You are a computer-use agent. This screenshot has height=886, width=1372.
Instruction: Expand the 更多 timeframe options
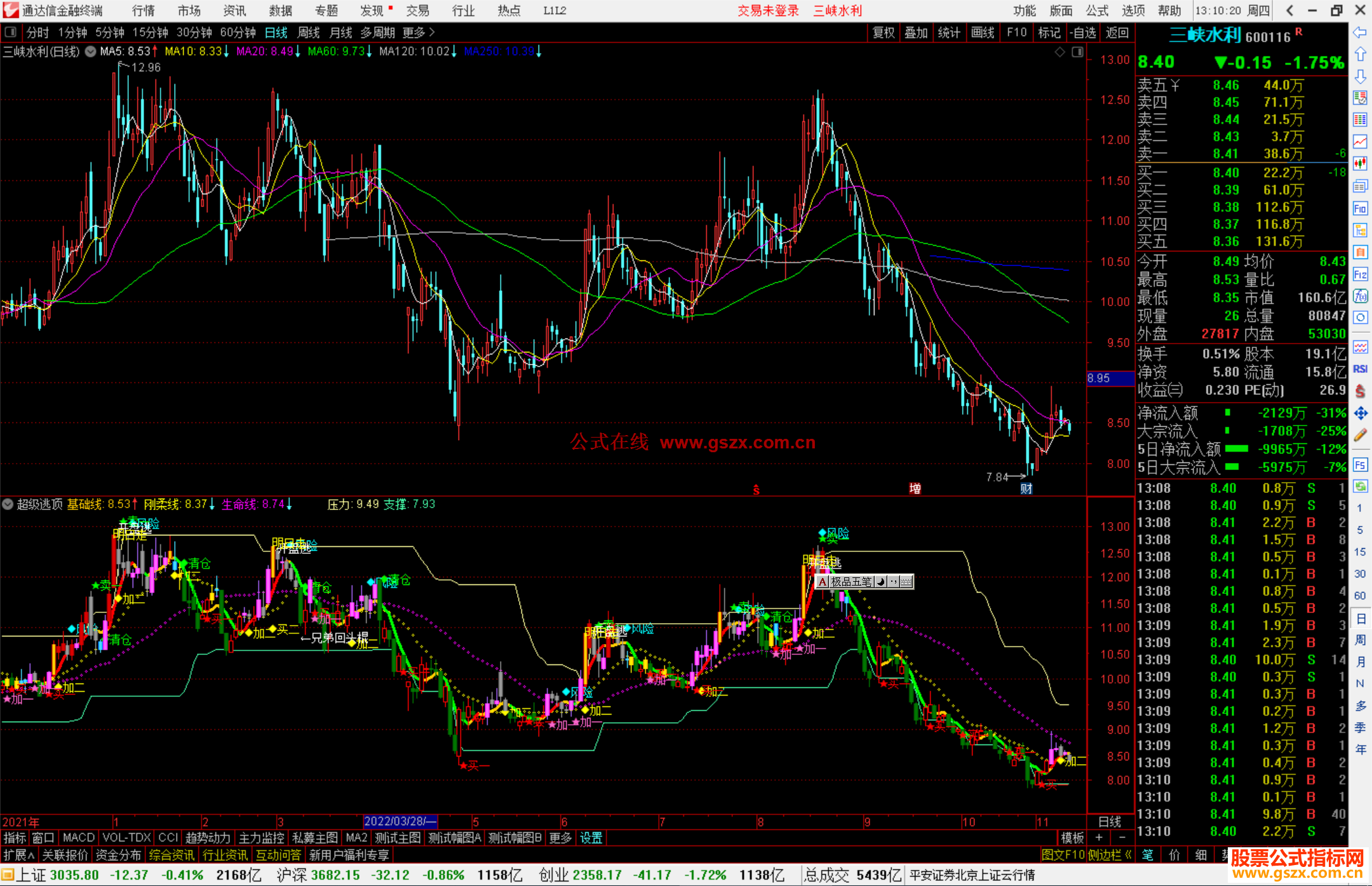click(x=419, y=32)
